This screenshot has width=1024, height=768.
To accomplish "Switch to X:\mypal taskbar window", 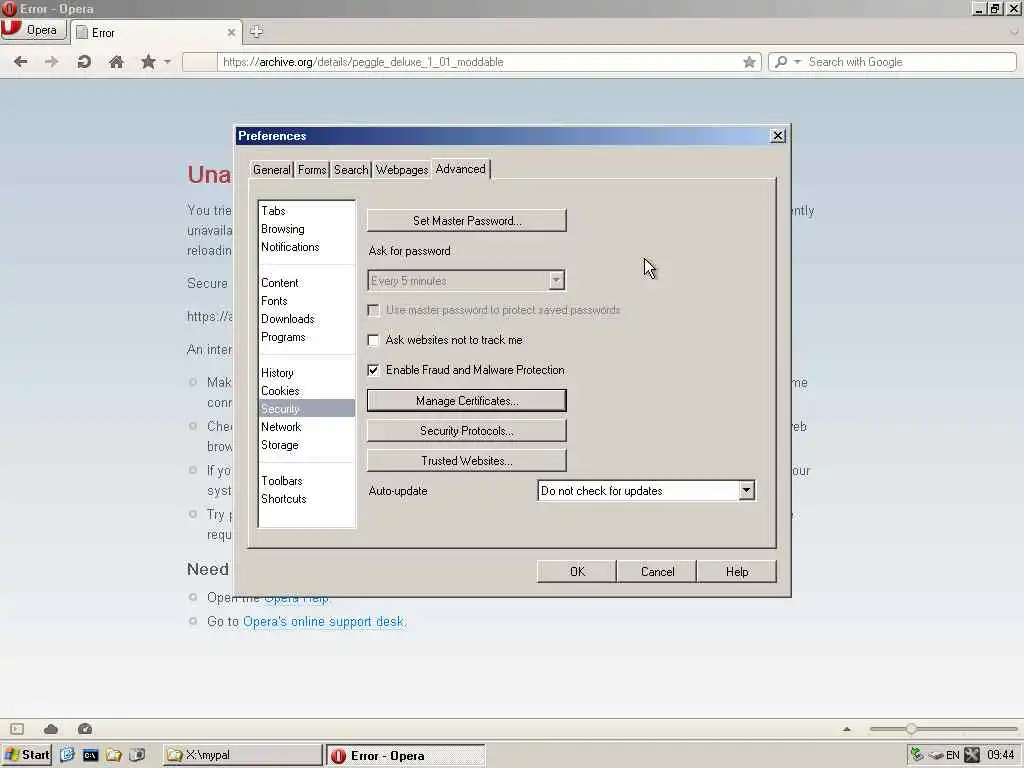I will (242, 755).
